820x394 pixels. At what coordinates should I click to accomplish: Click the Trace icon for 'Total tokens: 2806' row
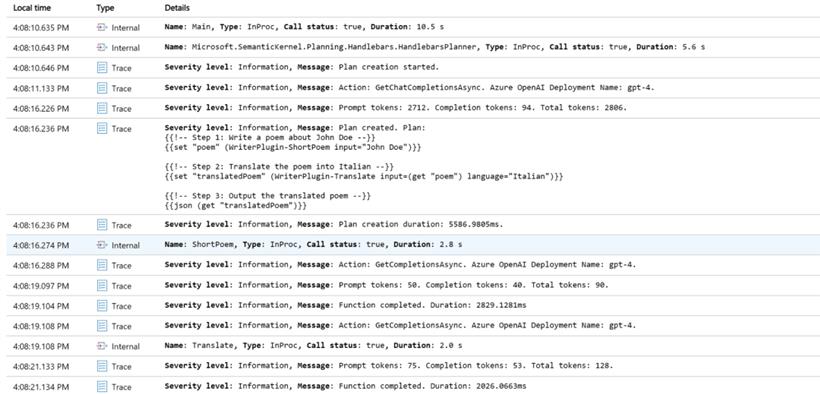point(102,108)
